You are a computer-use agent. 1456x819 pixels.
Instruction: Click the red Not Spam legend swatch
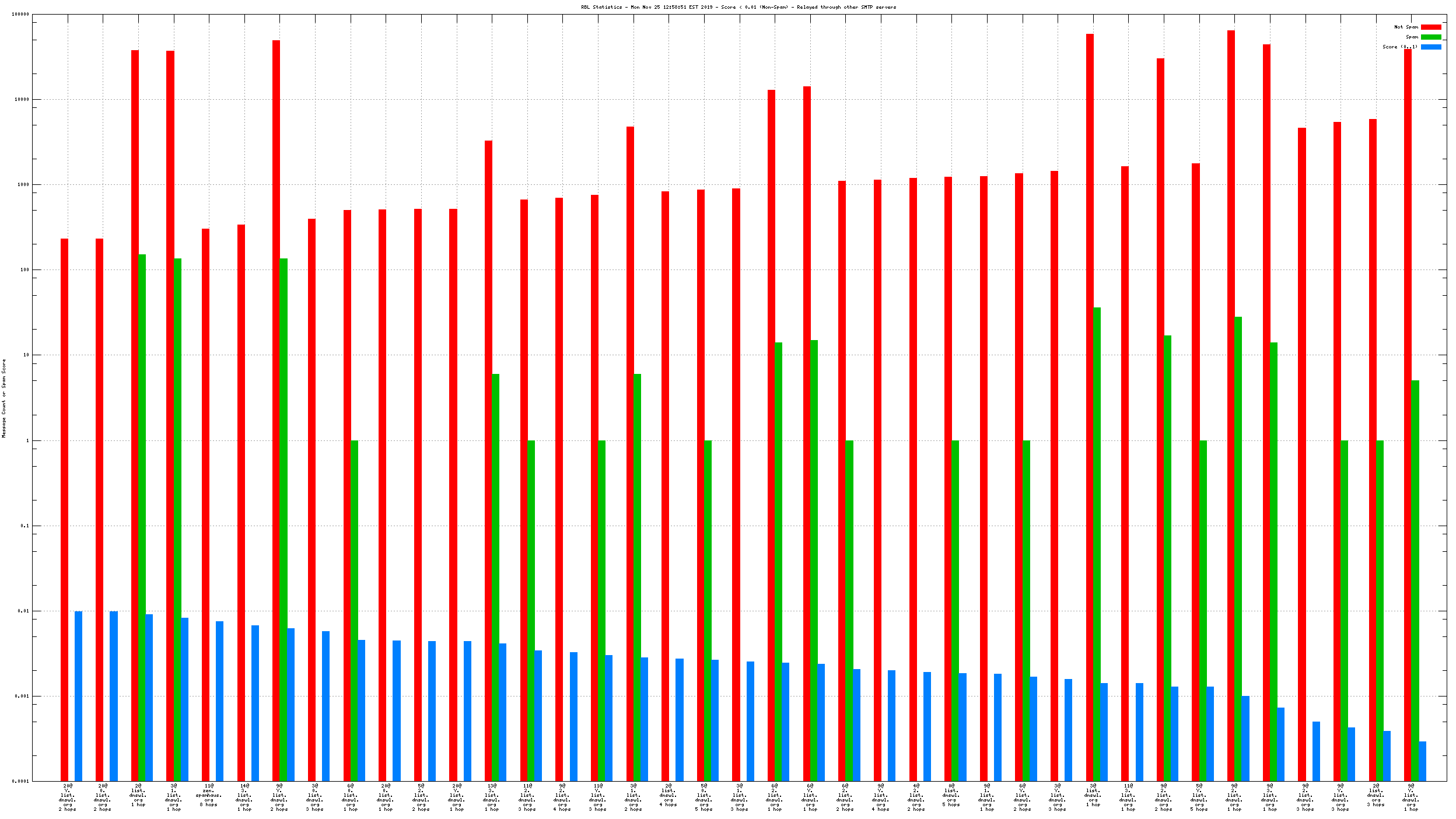(x=1430, y=27)
